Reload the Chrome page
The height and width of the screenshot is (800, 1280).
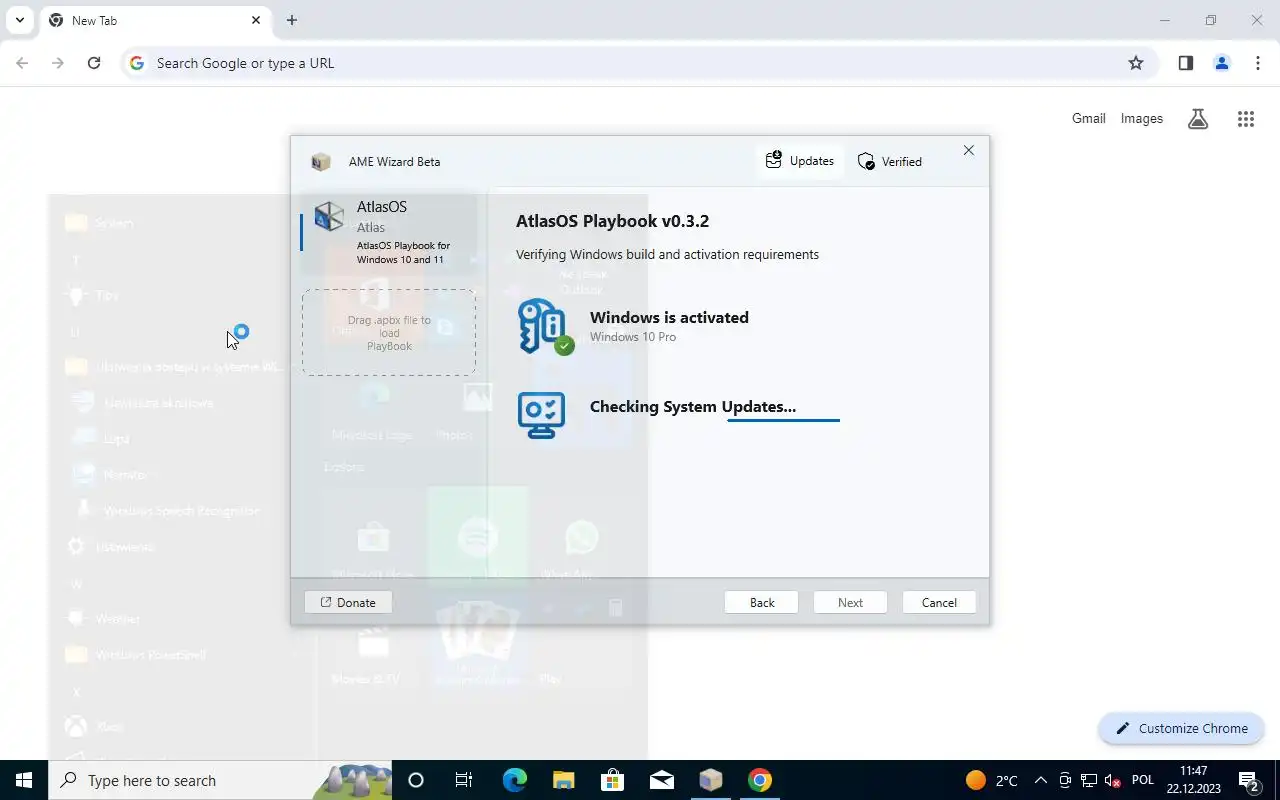tap(94, 63)
